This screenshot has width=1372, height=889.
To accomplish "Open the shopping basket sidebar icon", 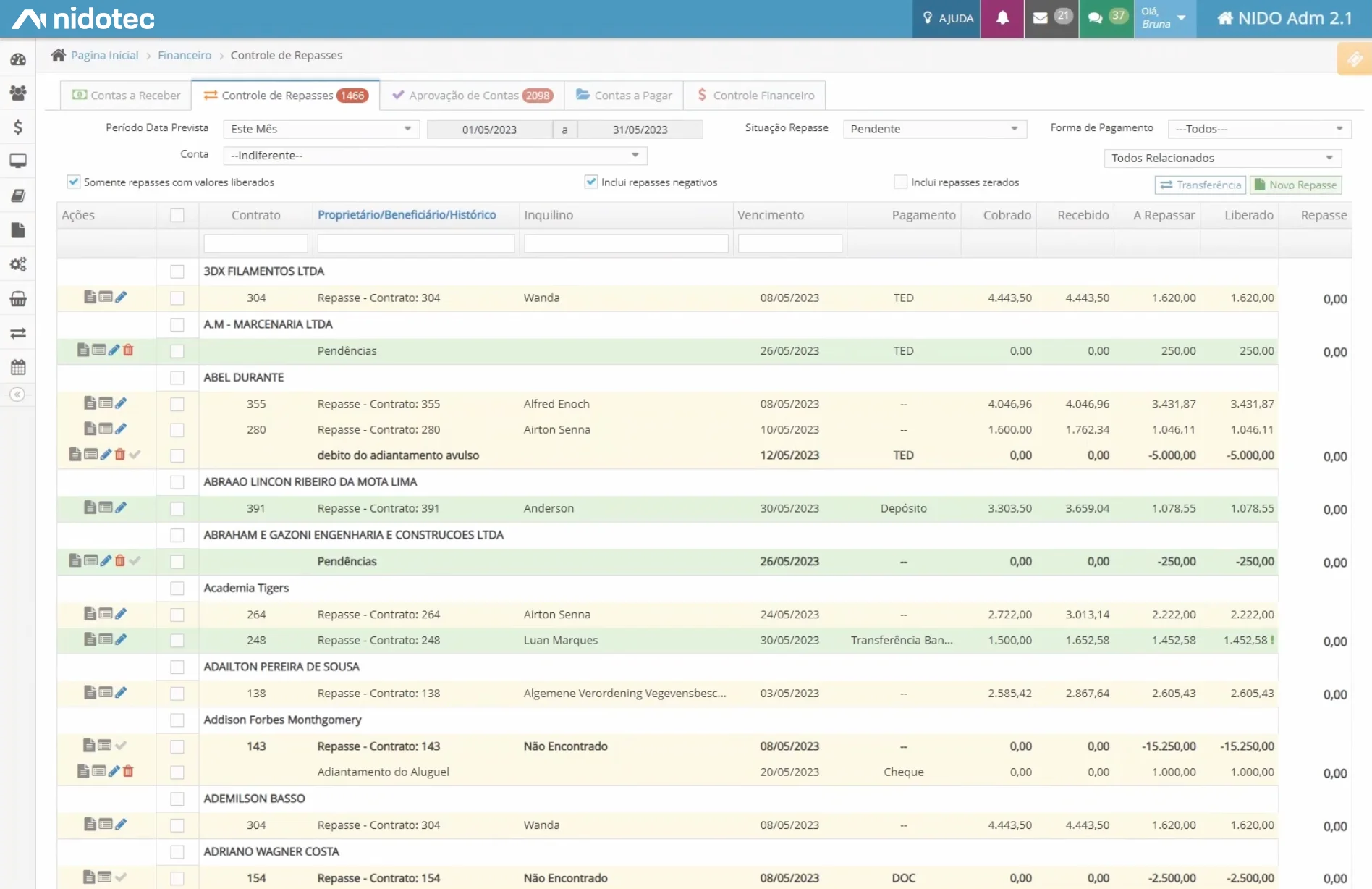I will pyautogui.click(x=18, y=298).
